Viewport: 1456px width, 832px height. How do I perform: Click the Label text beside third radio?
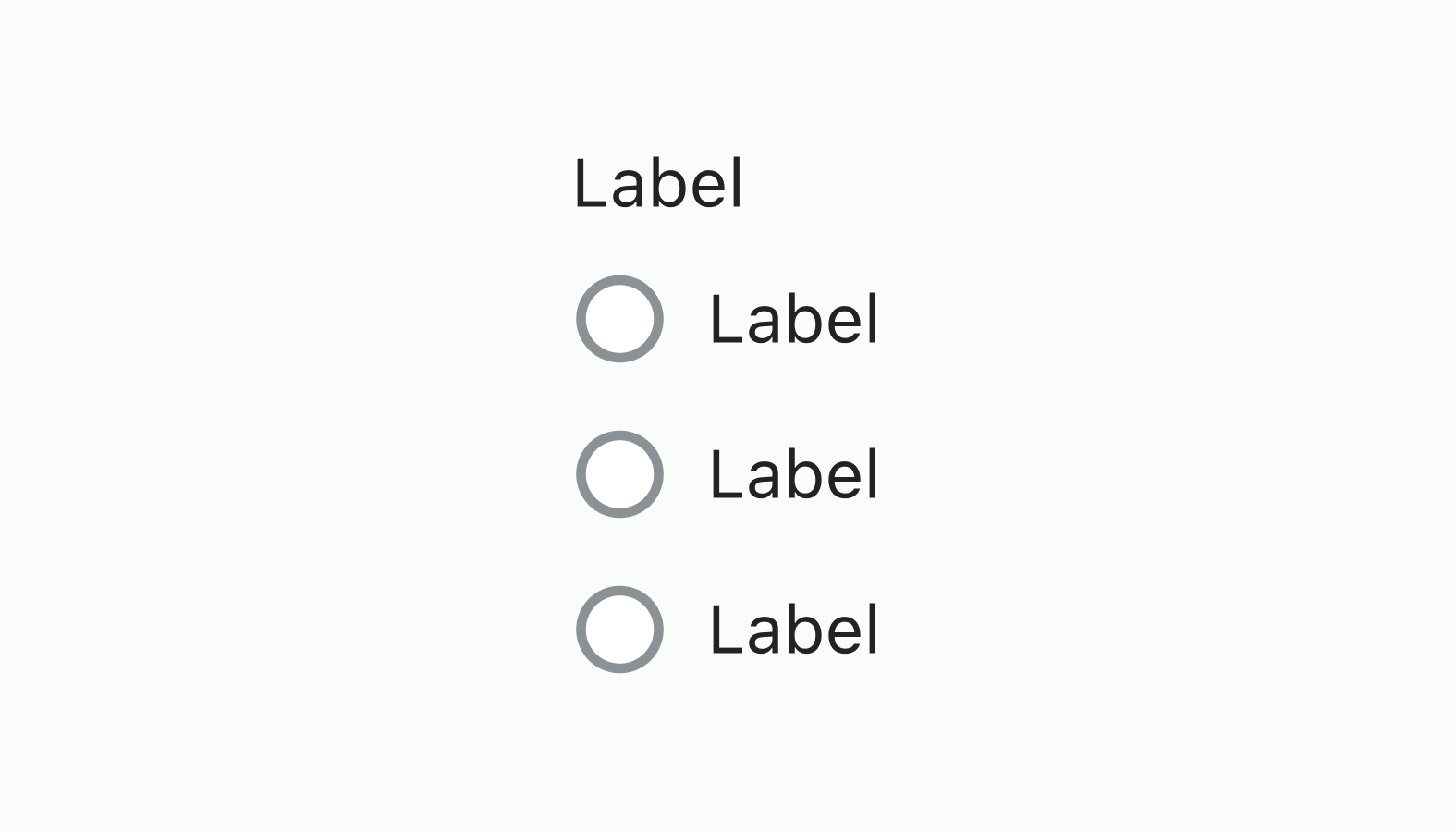pos(794,630)
